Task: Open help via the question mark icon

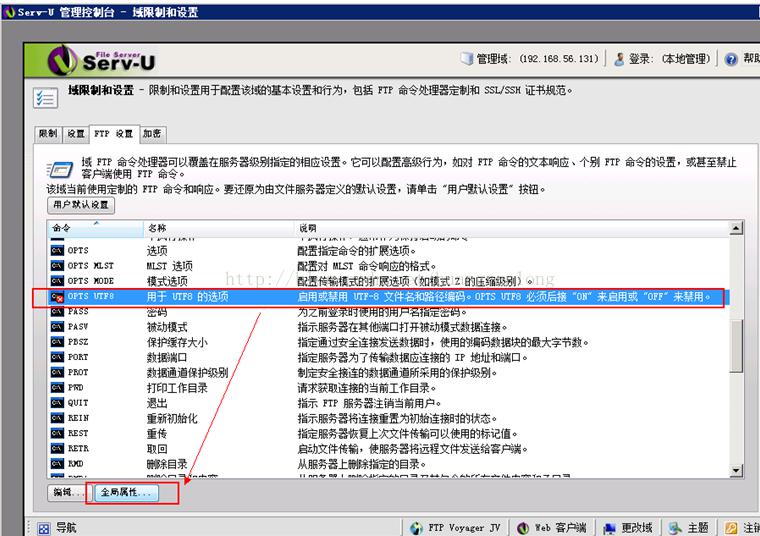Action: point(731,59)
